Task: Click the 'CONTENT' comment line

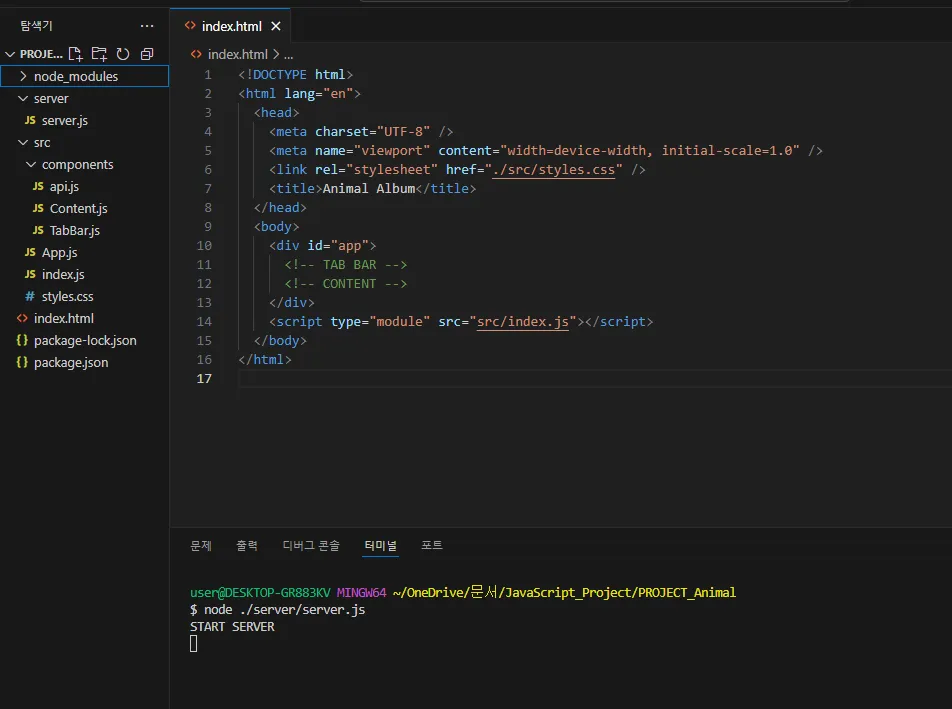Action: tap(345, 283)
